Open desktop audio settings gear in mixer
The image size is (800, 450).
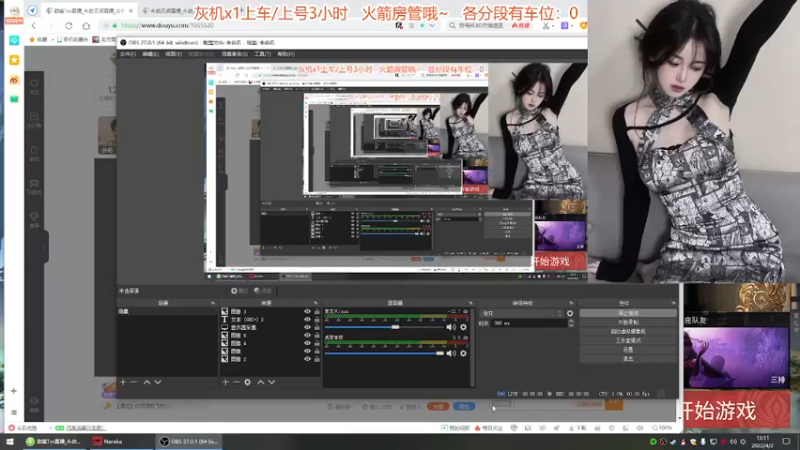(463, 353)
